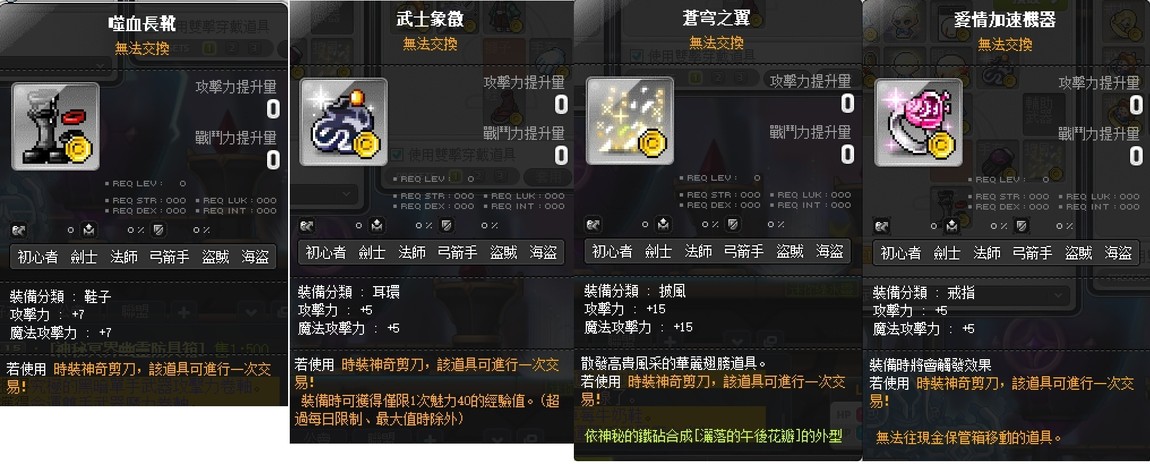This screenshot has width=1150, height=464.
Task: Click 海盜 class in 愛情加速機器 tooltip
Action: 1118,253
